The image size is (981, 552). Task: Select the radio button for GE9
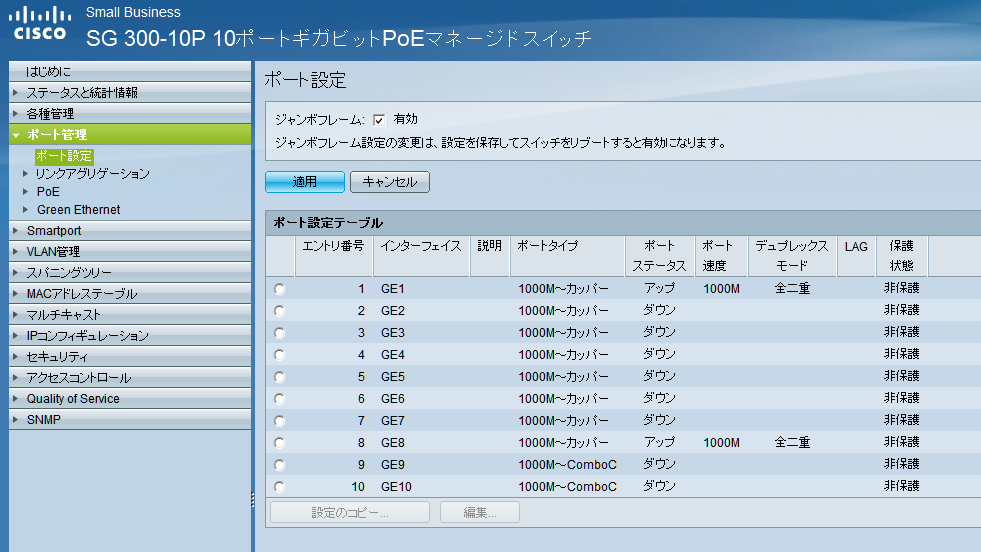[x=279, y=465]
